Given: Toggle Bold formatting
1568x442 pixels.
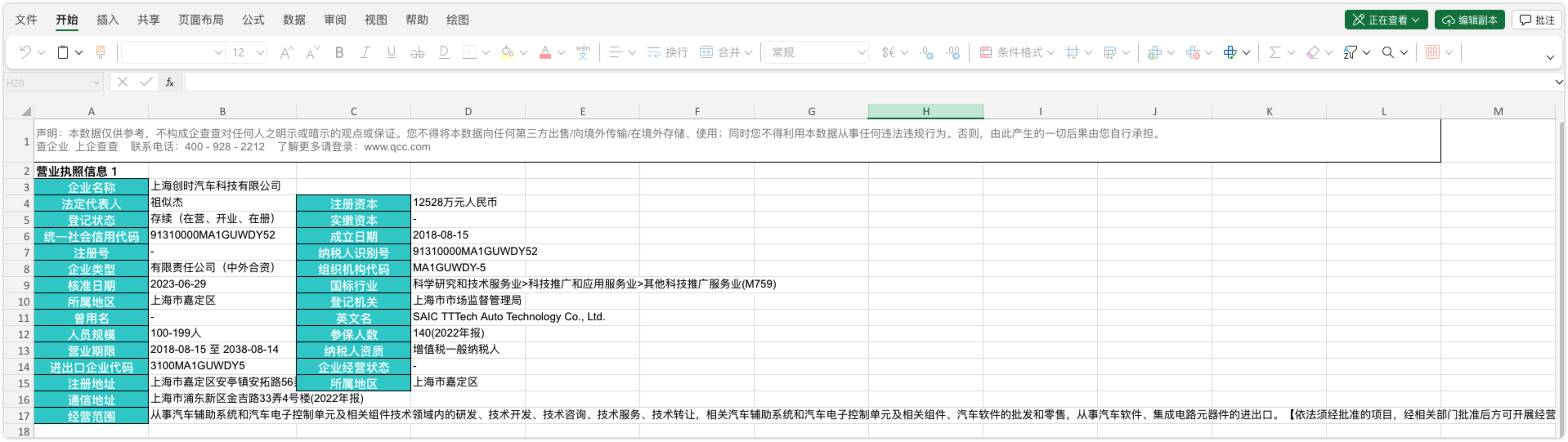Looking at the screenshot, I should pyautogui.click(x=339, y=52).
